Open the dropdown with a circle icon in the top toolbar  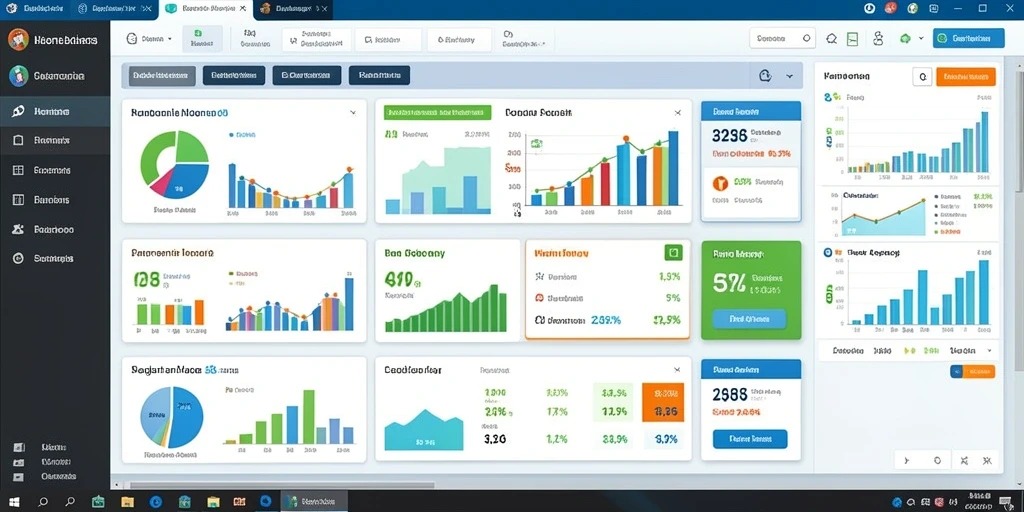pyautogui.click(x=148, y=39)
